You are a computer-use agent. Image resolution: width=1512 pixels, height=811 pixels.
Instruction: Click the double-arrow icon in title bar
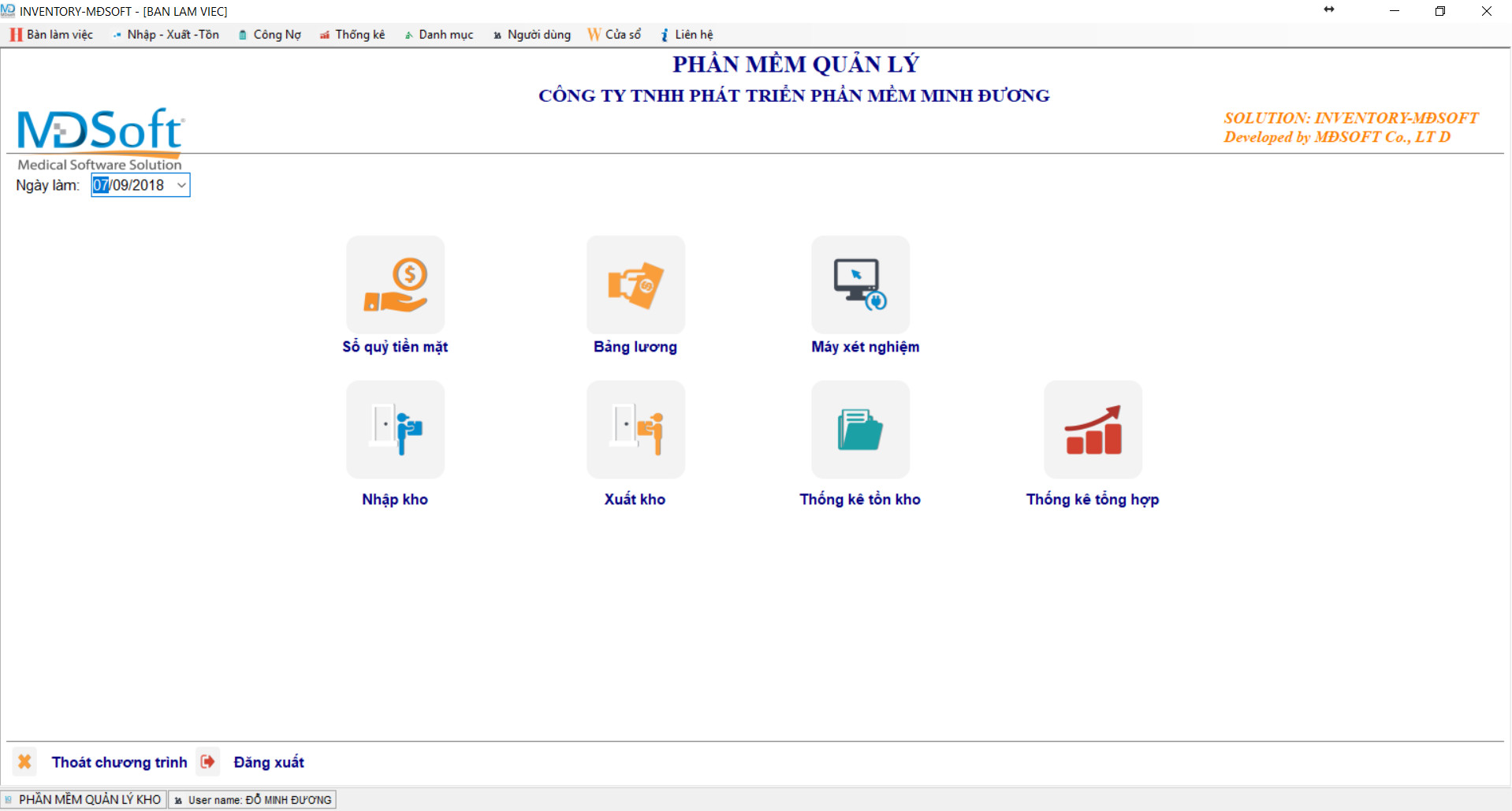[x=1329, y=10]
